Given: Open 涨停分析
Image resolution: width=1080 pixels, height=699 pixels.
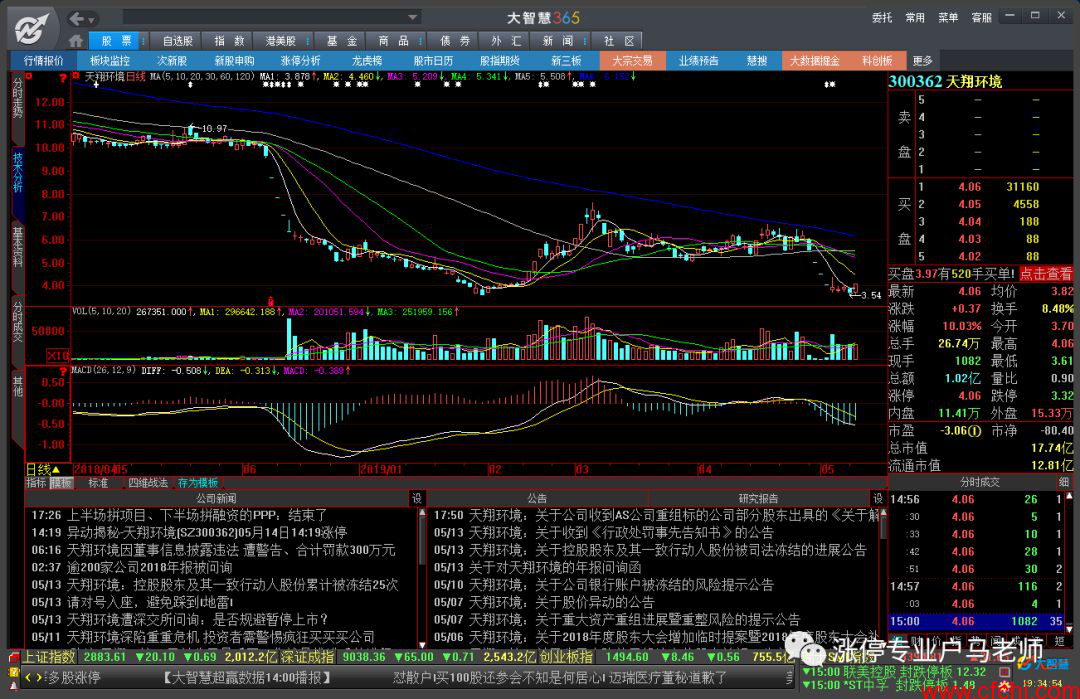Looking at the screenshot, I should 300,61.
